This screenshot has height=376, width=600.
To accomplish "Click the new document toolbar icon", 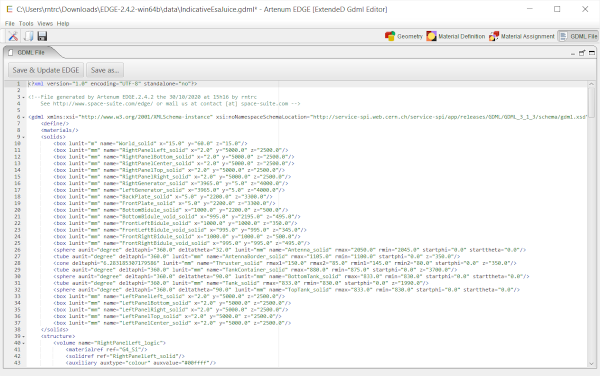I will (x=28, y=36).
